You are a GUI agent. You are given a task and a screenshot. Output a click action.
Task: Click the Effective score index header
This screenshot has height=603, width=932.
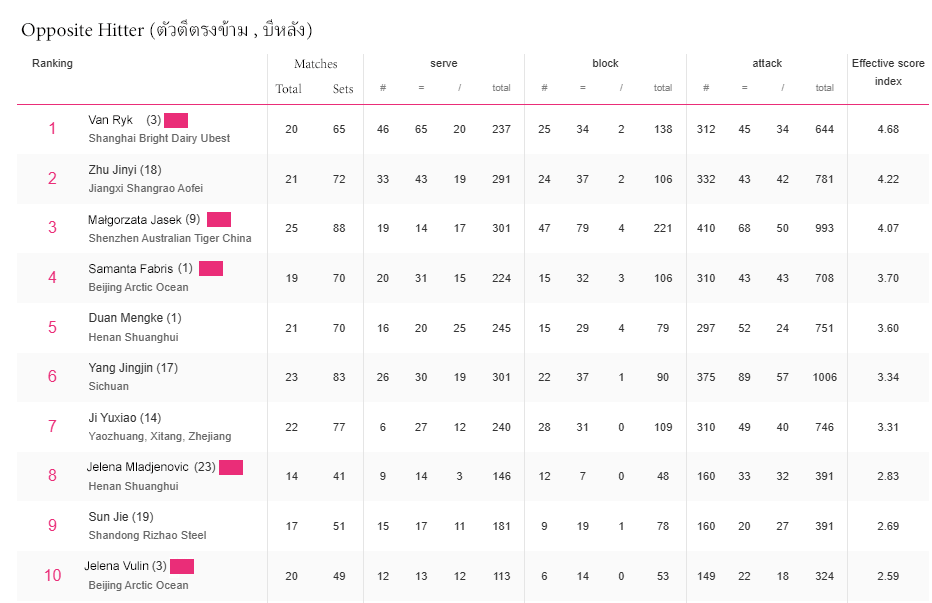click(887, 72)
